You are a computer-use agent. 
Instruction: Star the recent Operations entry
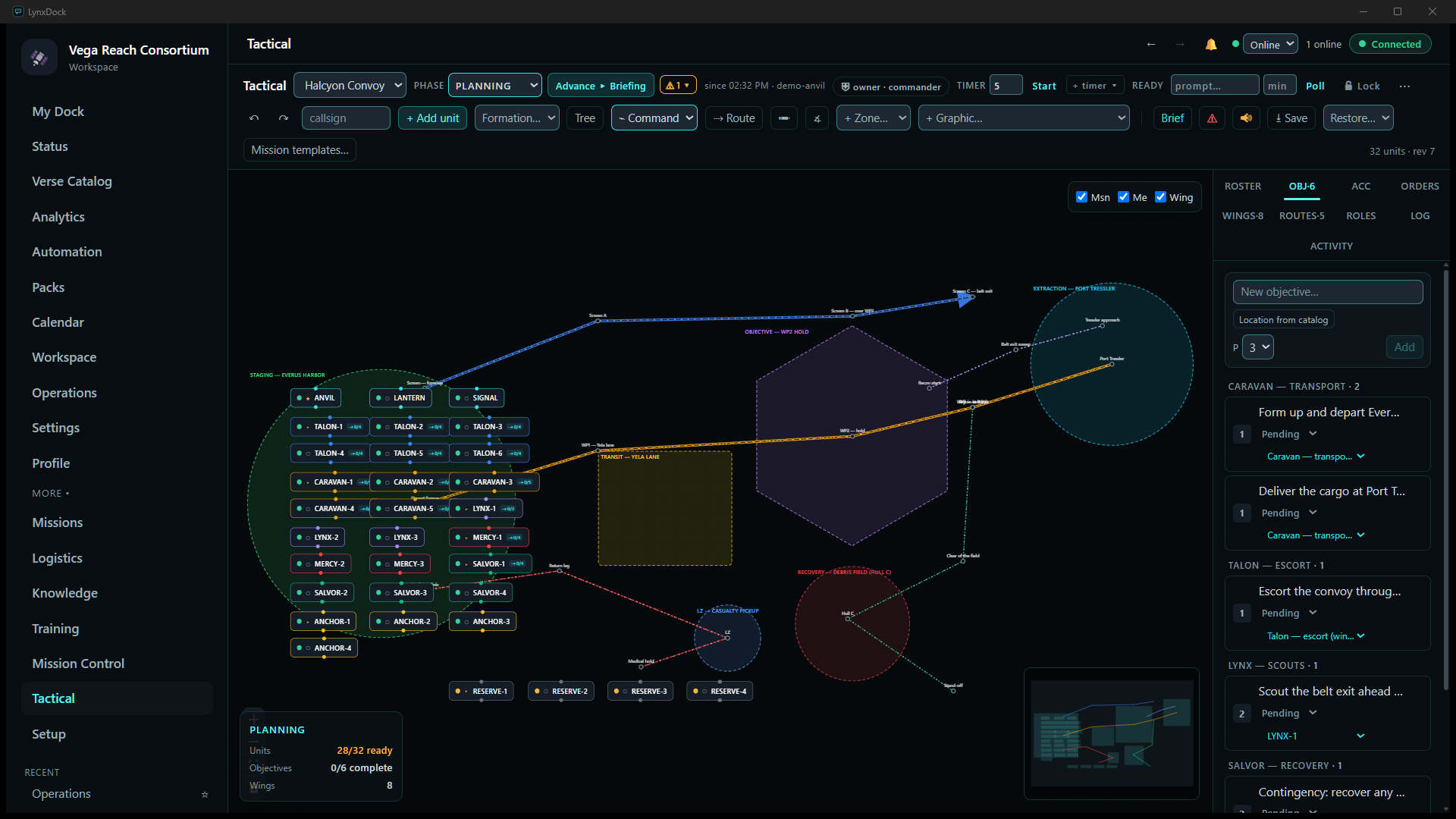coord(205,794)
